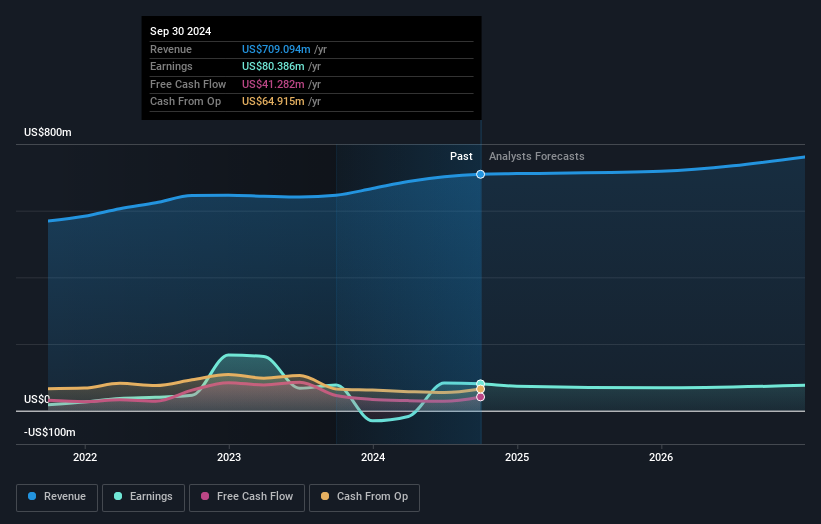Click the 2026 x-axis label
Image resolution: width=821 pixels, height=524 pixels.
[661, 458]
